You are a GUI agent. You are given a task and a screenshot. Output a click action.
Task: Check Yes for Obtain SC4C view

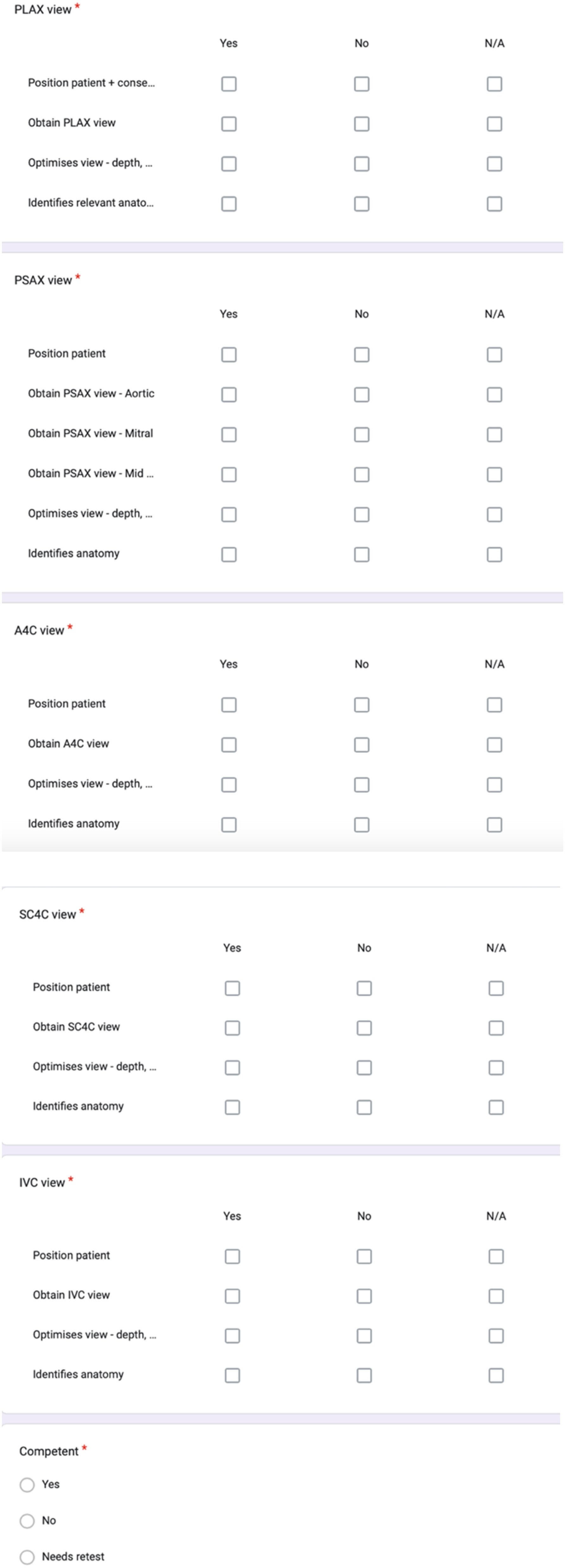(x=232, y=1027)
